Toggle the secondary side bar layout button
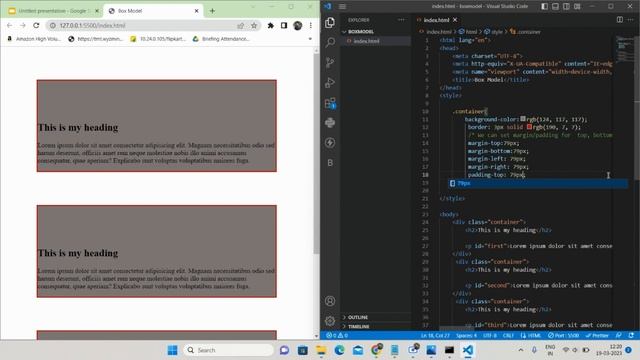The width and height of the screenshot is (640, 360). (566, 7)
